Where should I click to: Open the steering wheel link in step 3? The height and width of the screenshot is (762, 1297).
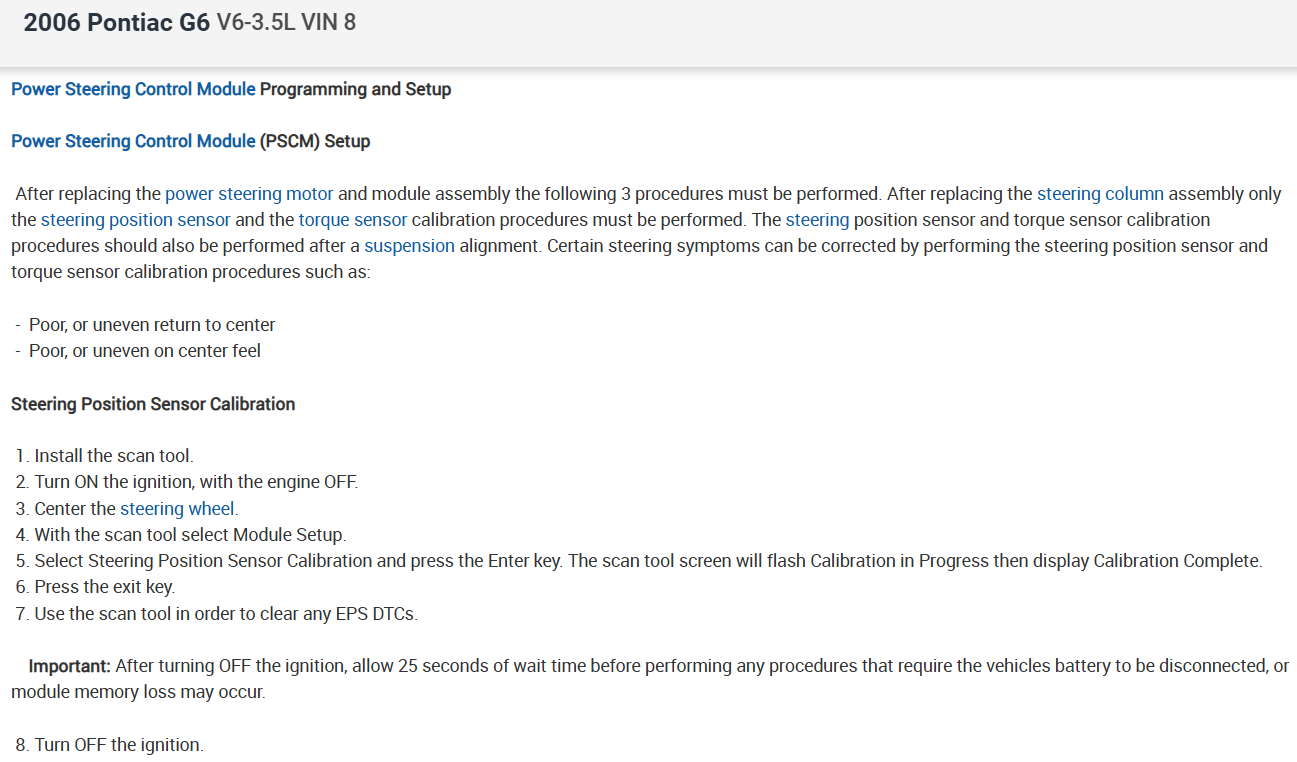[177, 509]
